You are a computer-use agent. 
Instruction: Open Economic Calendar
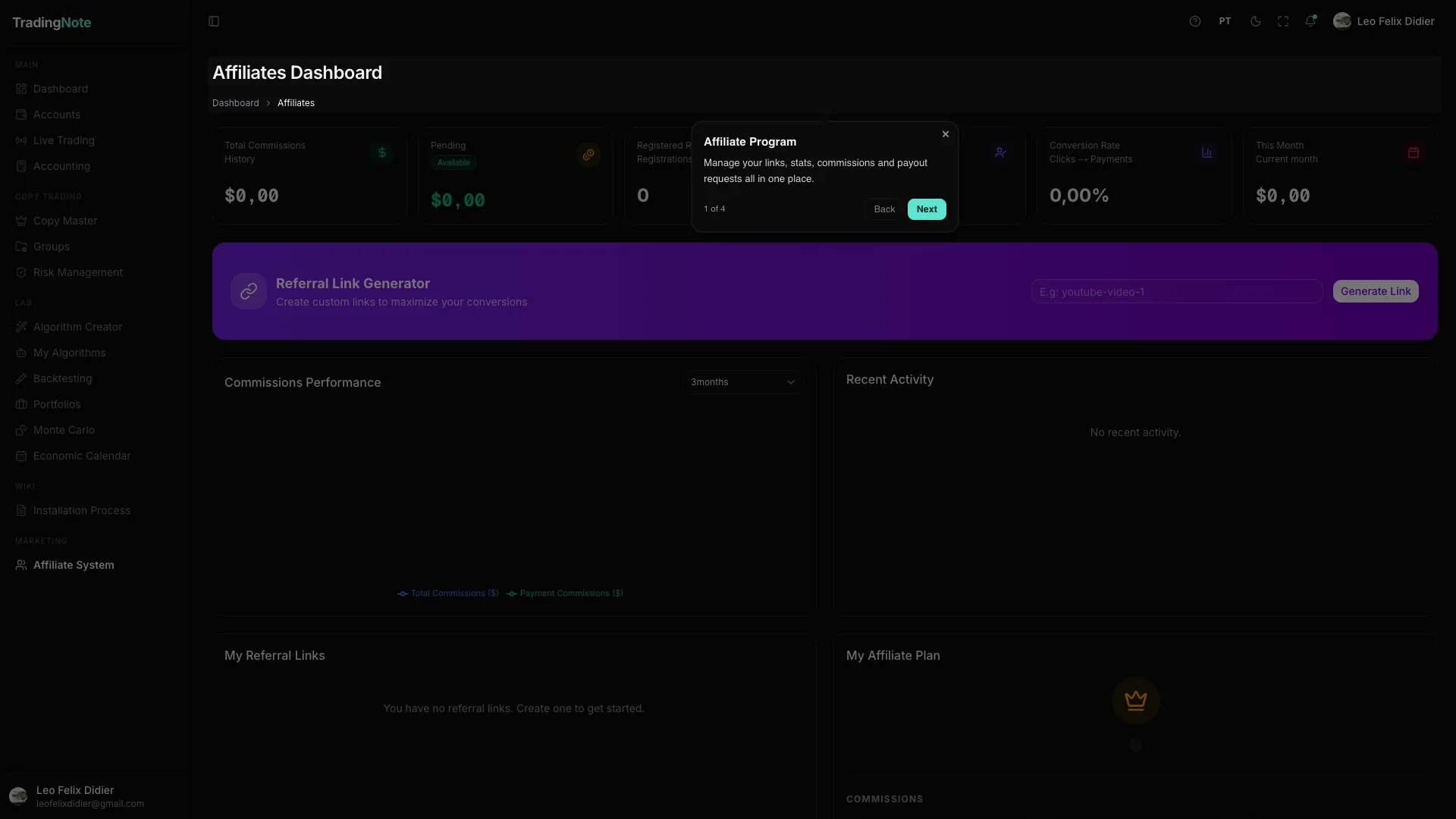(x=96, y=456)
